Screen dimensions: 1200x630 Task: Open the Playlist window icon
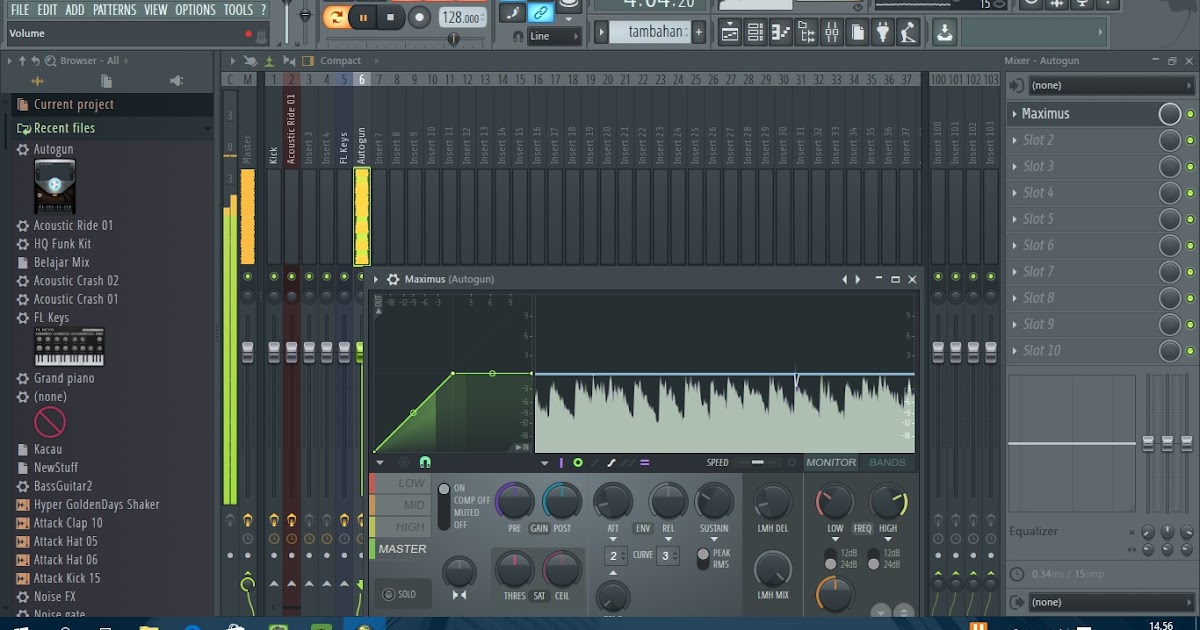pyautogui.click(x=729, y=32)
